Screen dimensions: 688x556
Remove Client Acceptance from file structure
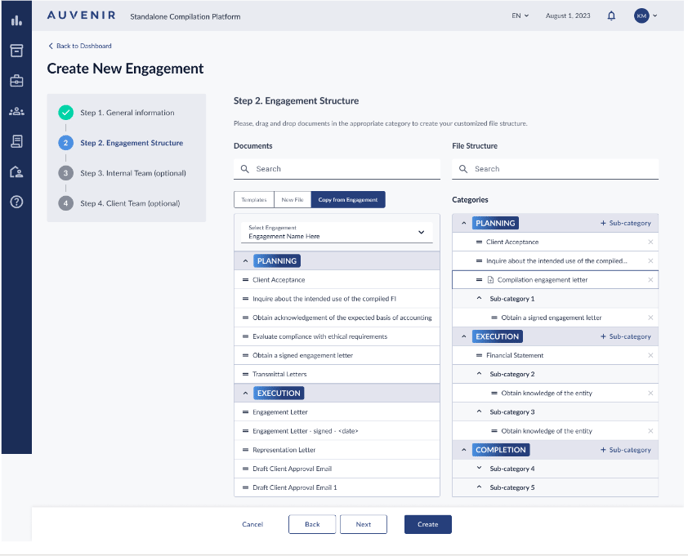[x=650, y=242]
